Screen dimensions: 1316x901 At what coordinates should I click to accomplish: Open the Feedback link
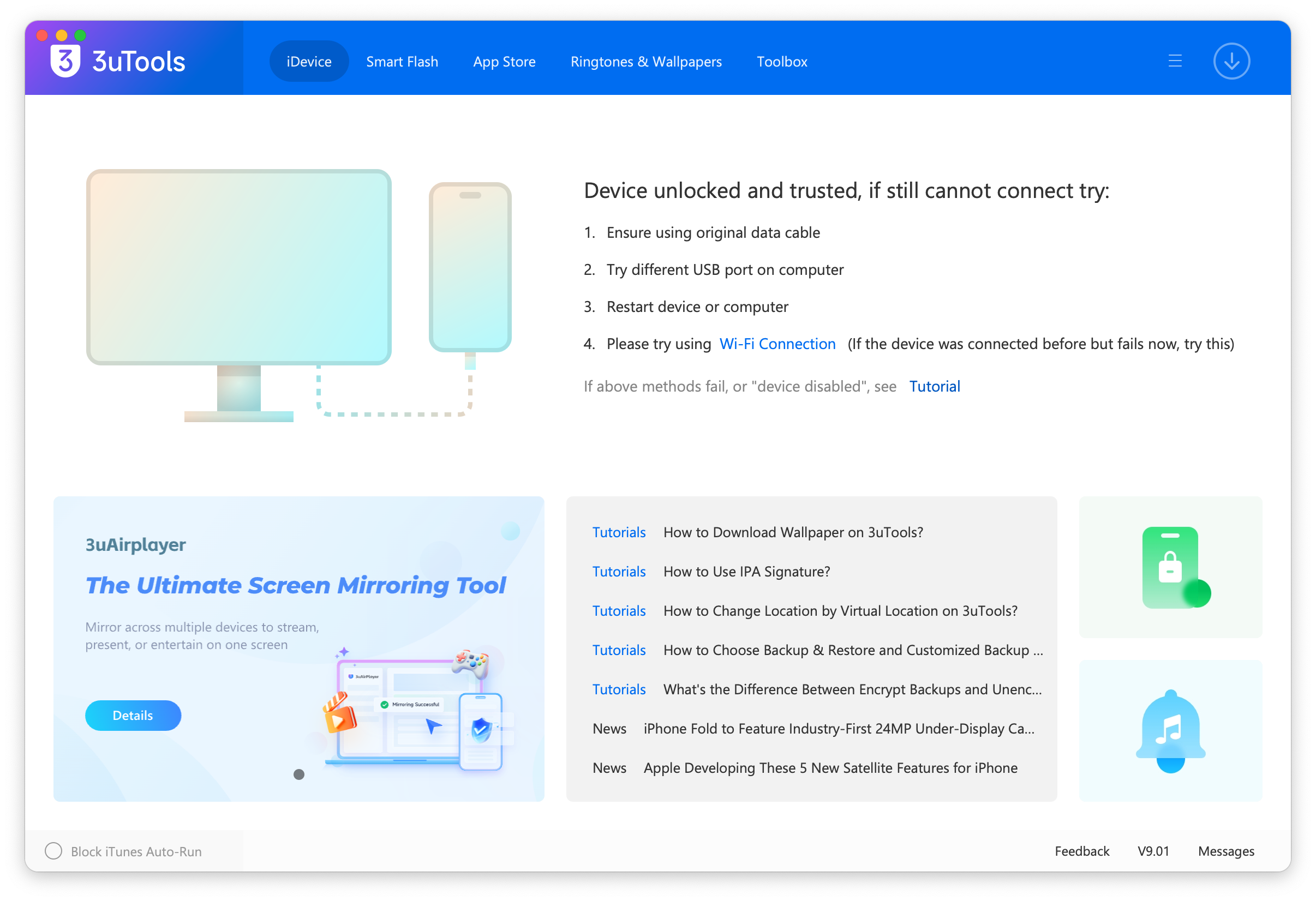point(1081,851)
